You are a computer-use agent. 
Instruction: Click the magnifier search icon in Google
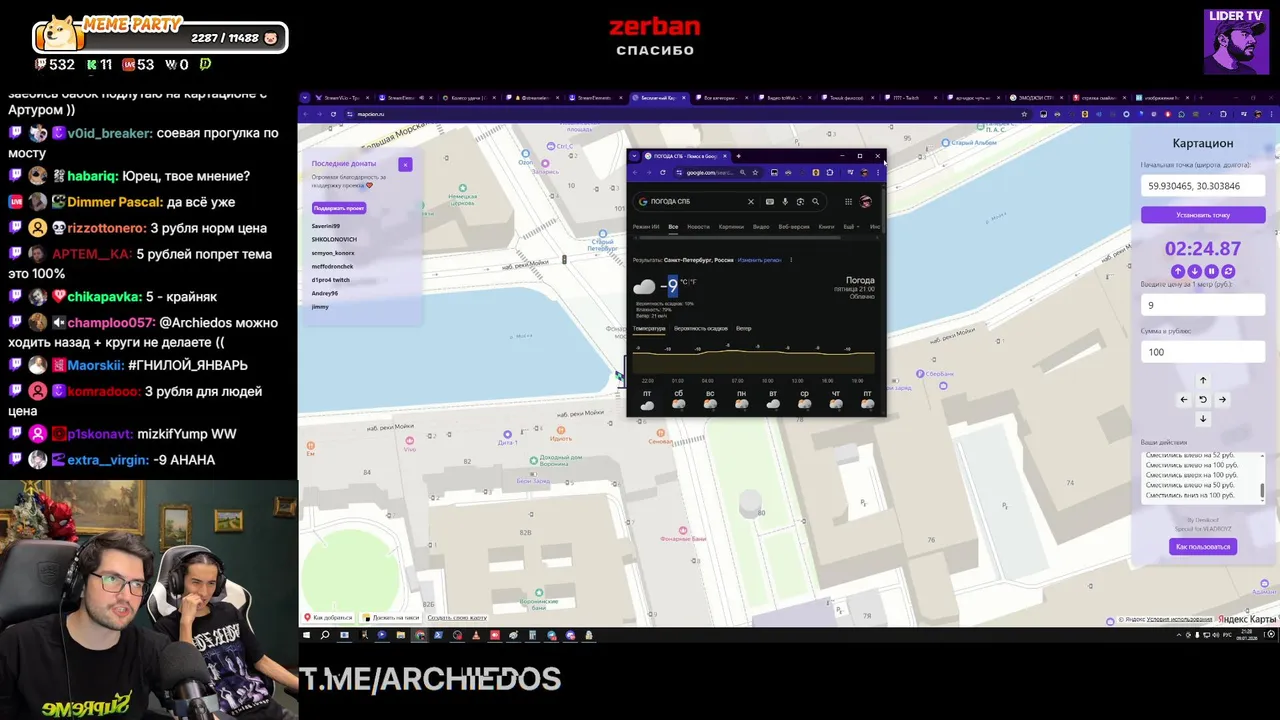point(815,202)
